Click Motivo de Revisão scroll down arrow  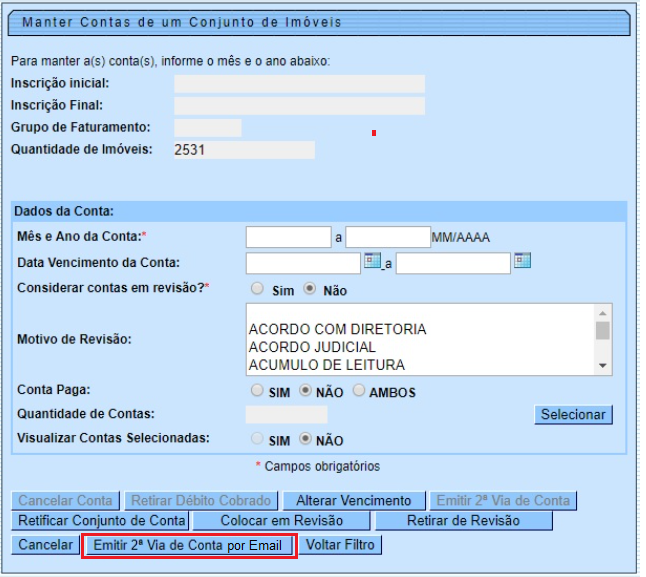pos(603,366)
